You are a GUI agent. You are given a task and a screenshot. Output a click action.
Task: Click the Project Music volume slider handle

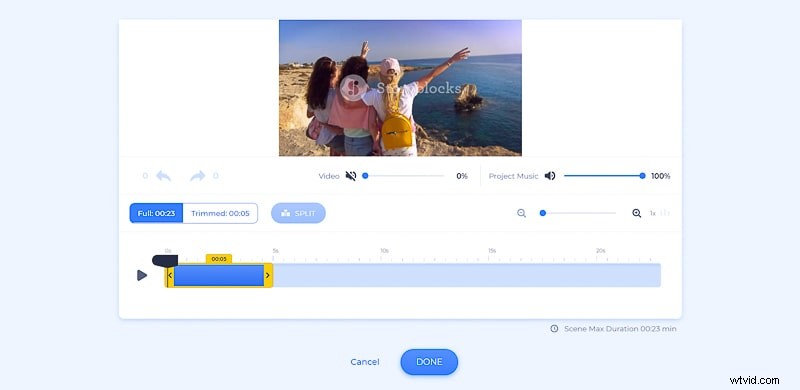[642, 176]
